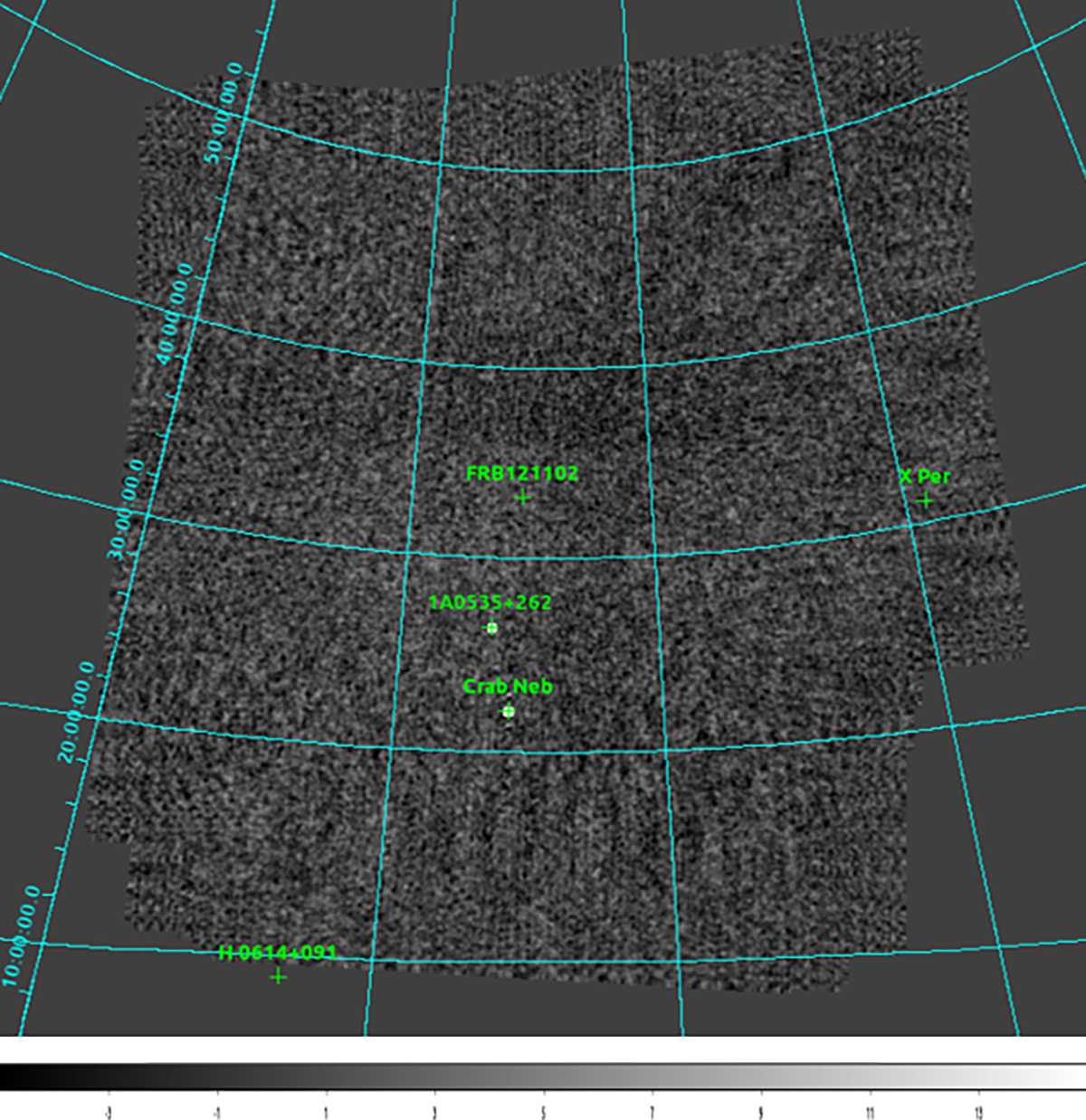Click the colorbar at value 13
Screen dimensions: 1086x1120
[978, 1077]
